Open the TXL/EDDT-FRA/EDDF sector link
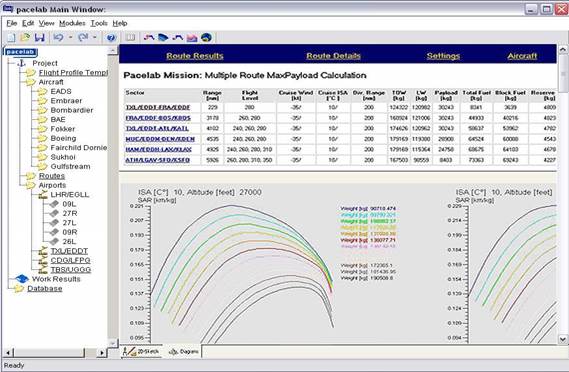Screen dimensions: 569x372 [x=158, y=107]
